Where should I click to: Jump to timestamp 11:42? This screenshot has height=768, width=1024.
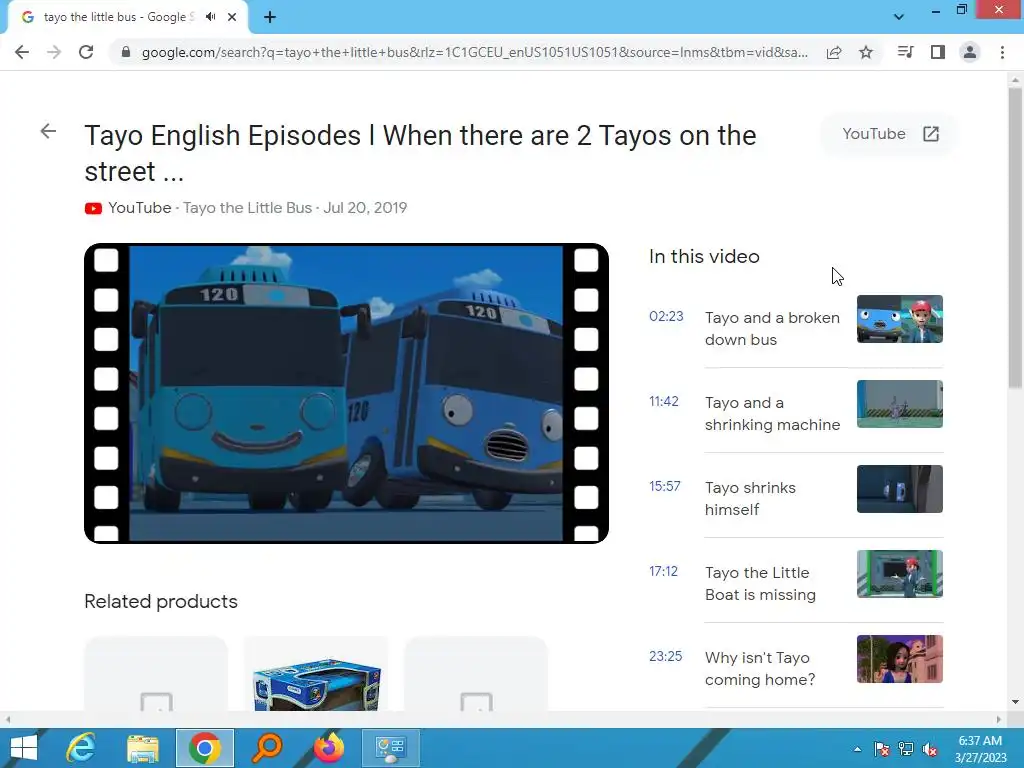click(664, 401)
